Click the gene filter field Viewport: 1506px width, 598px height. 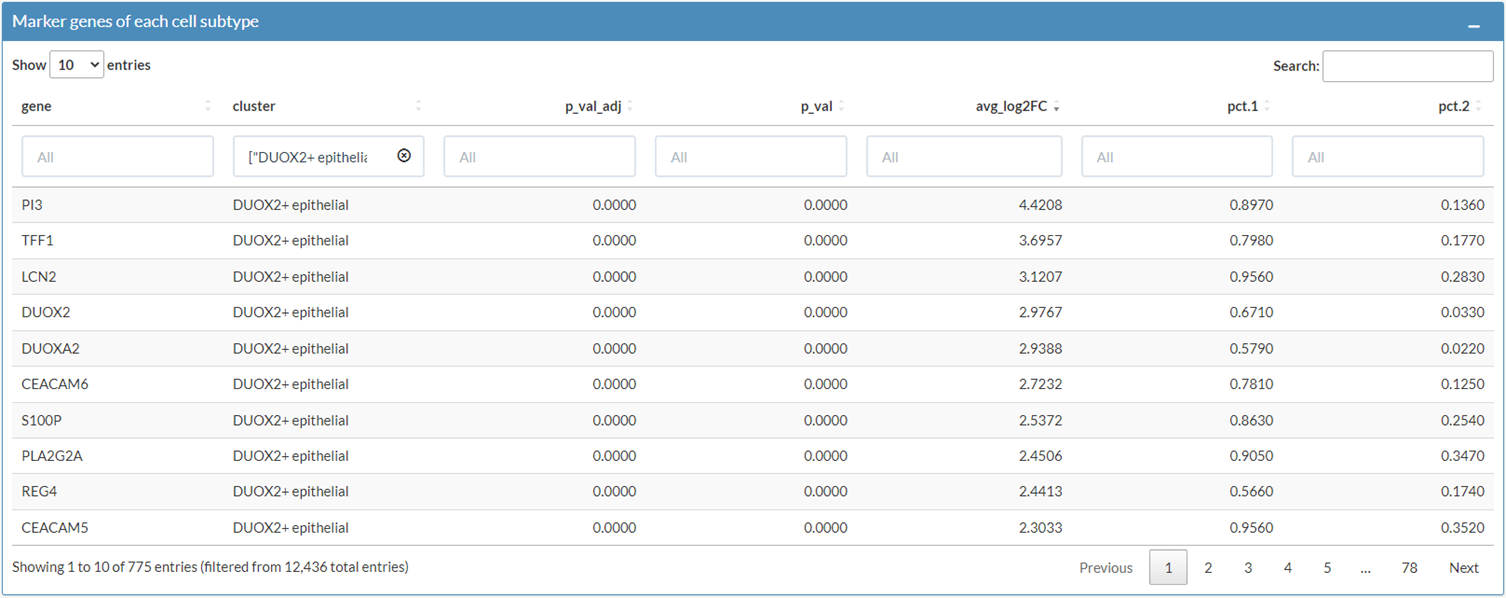(x=117, y=157)
